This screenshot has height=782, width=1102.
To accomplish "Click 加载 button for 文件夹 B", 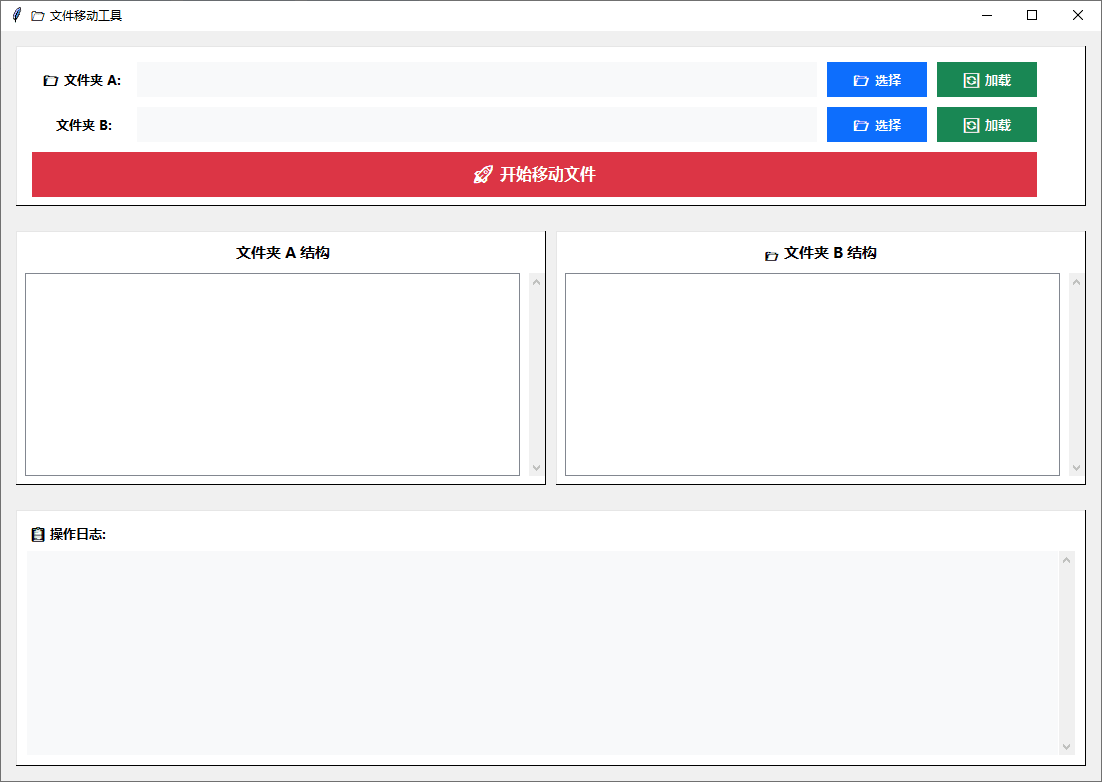I will (987, 124).
